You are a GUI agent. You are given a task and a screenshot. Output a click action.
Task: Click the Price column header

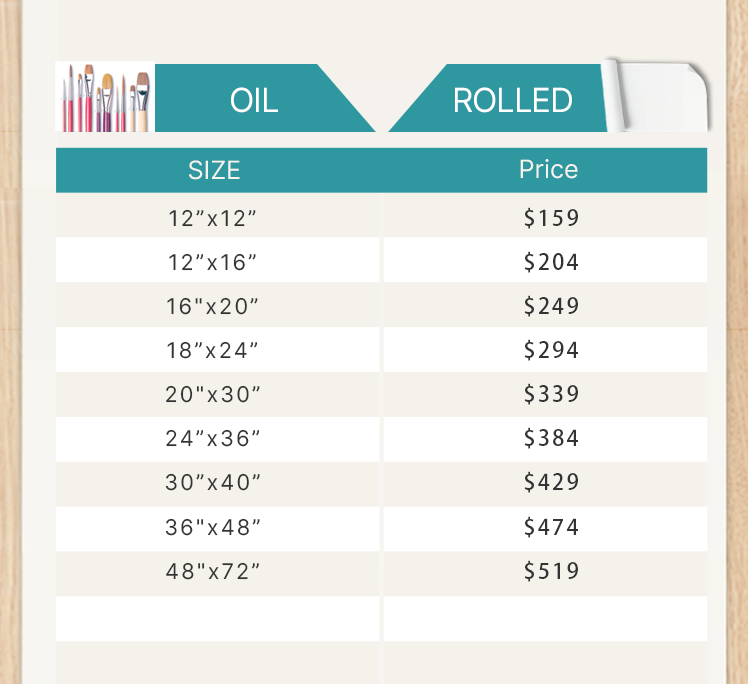548,169
